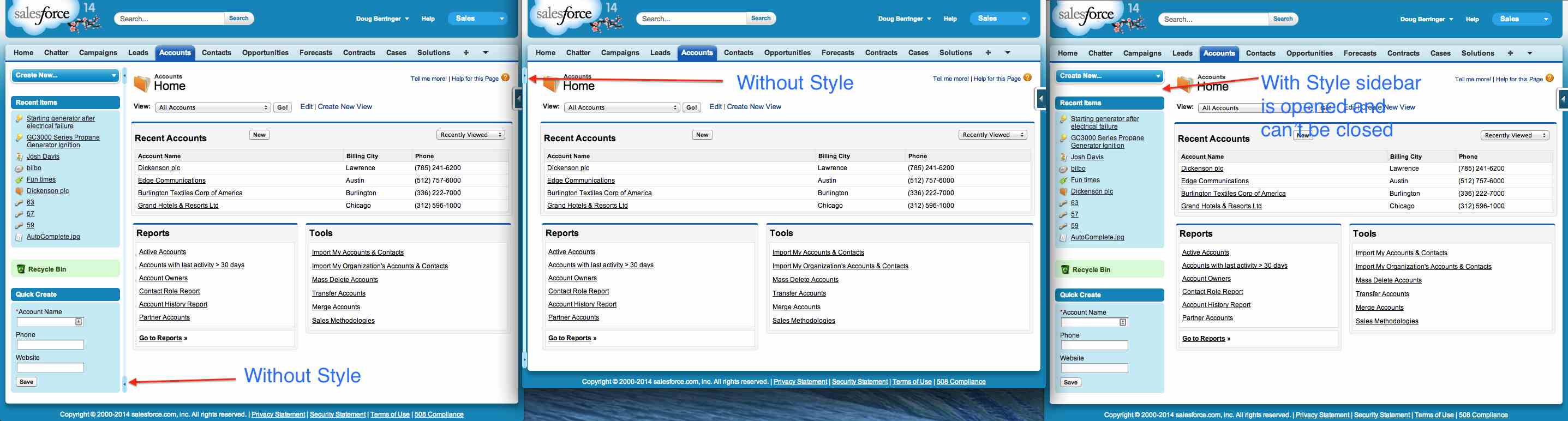Viewport: 1568px width, 421px height.
Task: Open Mass Delete Accounts link in middle screenshot
Action: (805, 280)
